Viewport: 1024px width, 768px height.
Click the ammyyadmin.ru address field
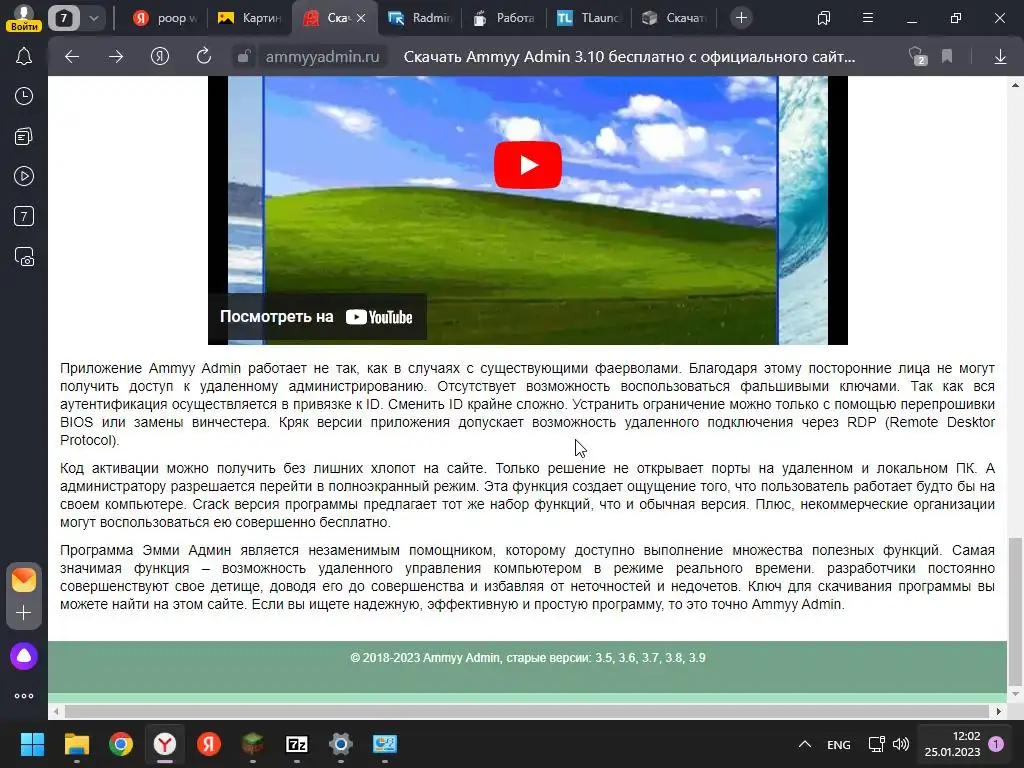pos(322,57)
